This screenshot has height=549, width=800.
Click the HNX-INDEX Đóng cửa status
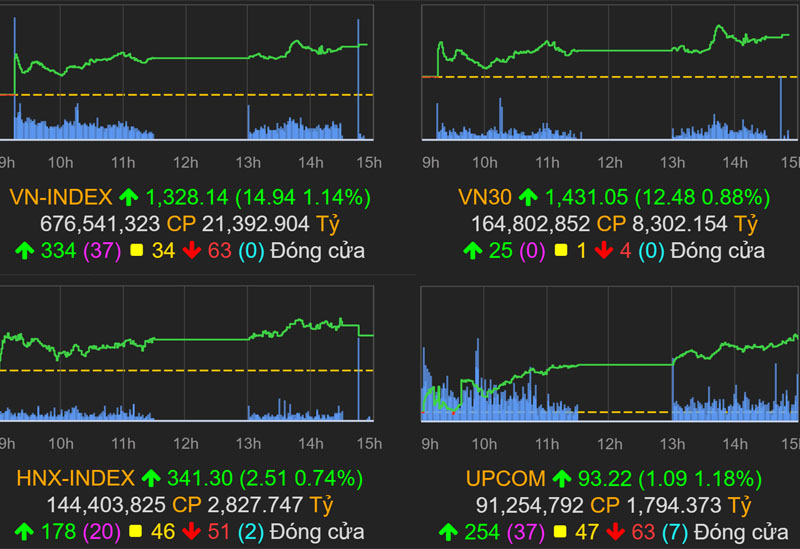coord(317,532)
